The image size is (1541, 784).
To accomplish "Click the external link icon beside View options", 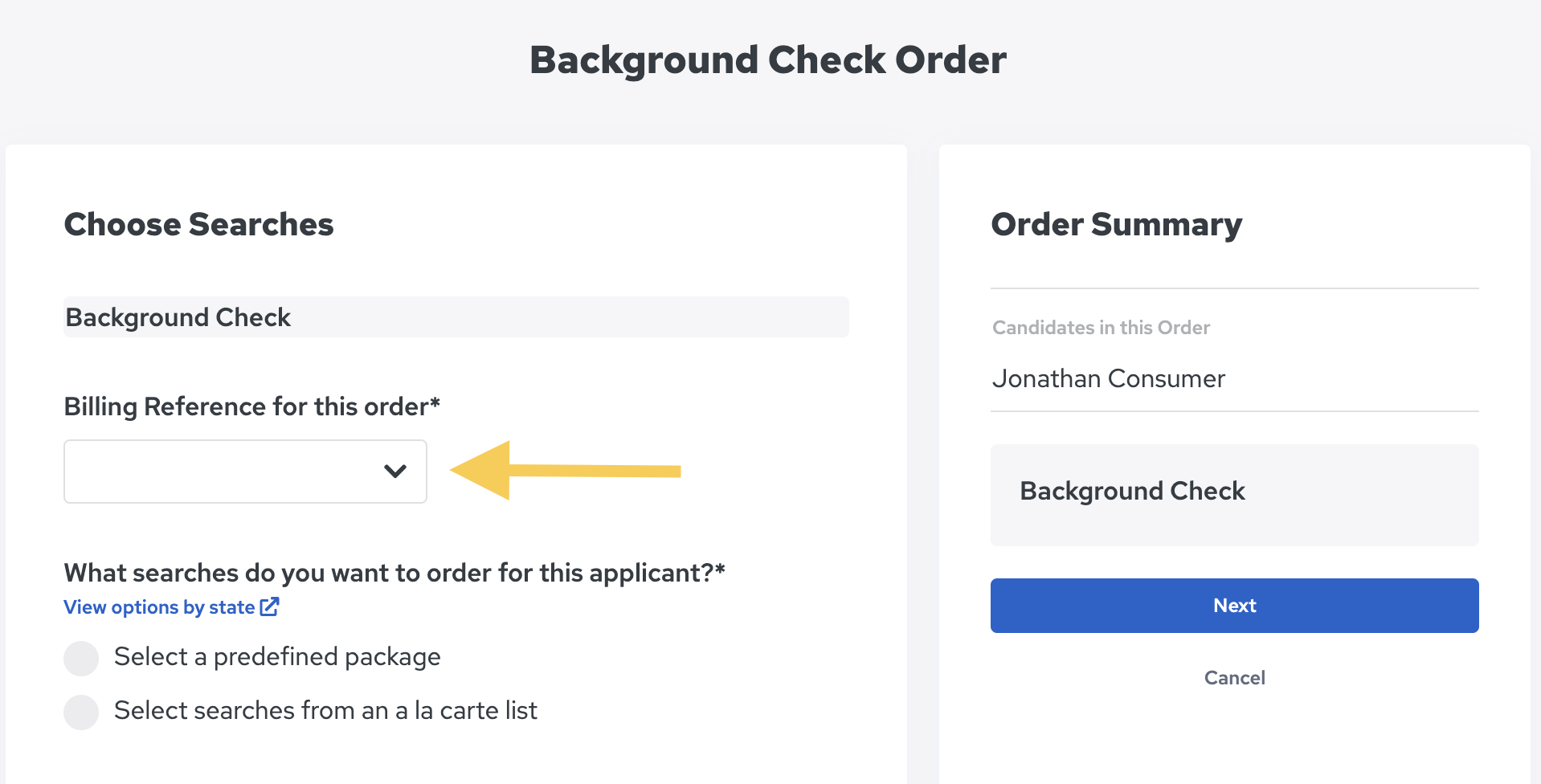I will (x=270, y=606).
